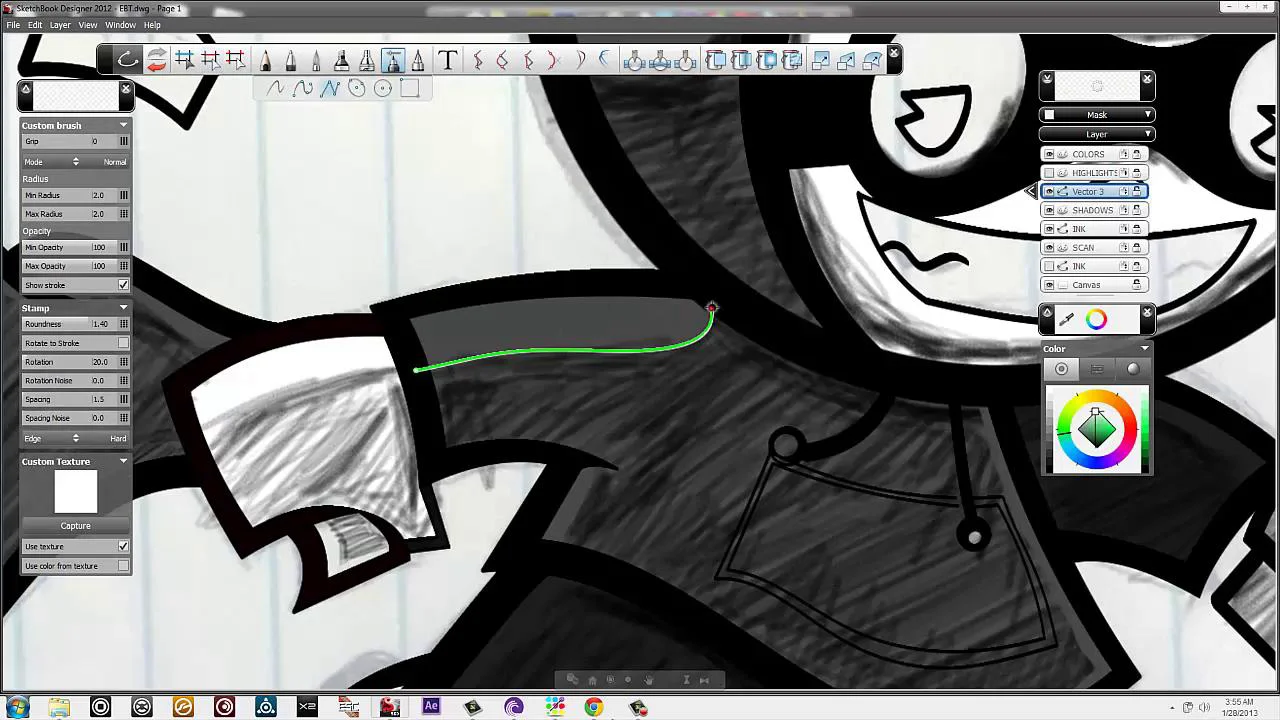1280x720 pixels.
Task: Click the Capture texture button
Action: coord(75,526)
